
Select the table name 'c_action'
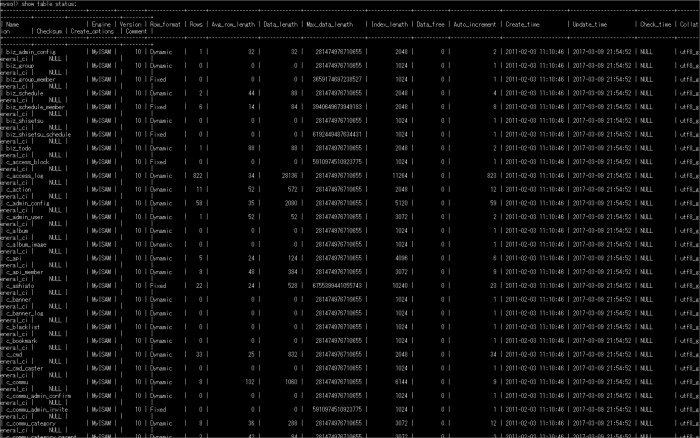[x=18, y=189]
